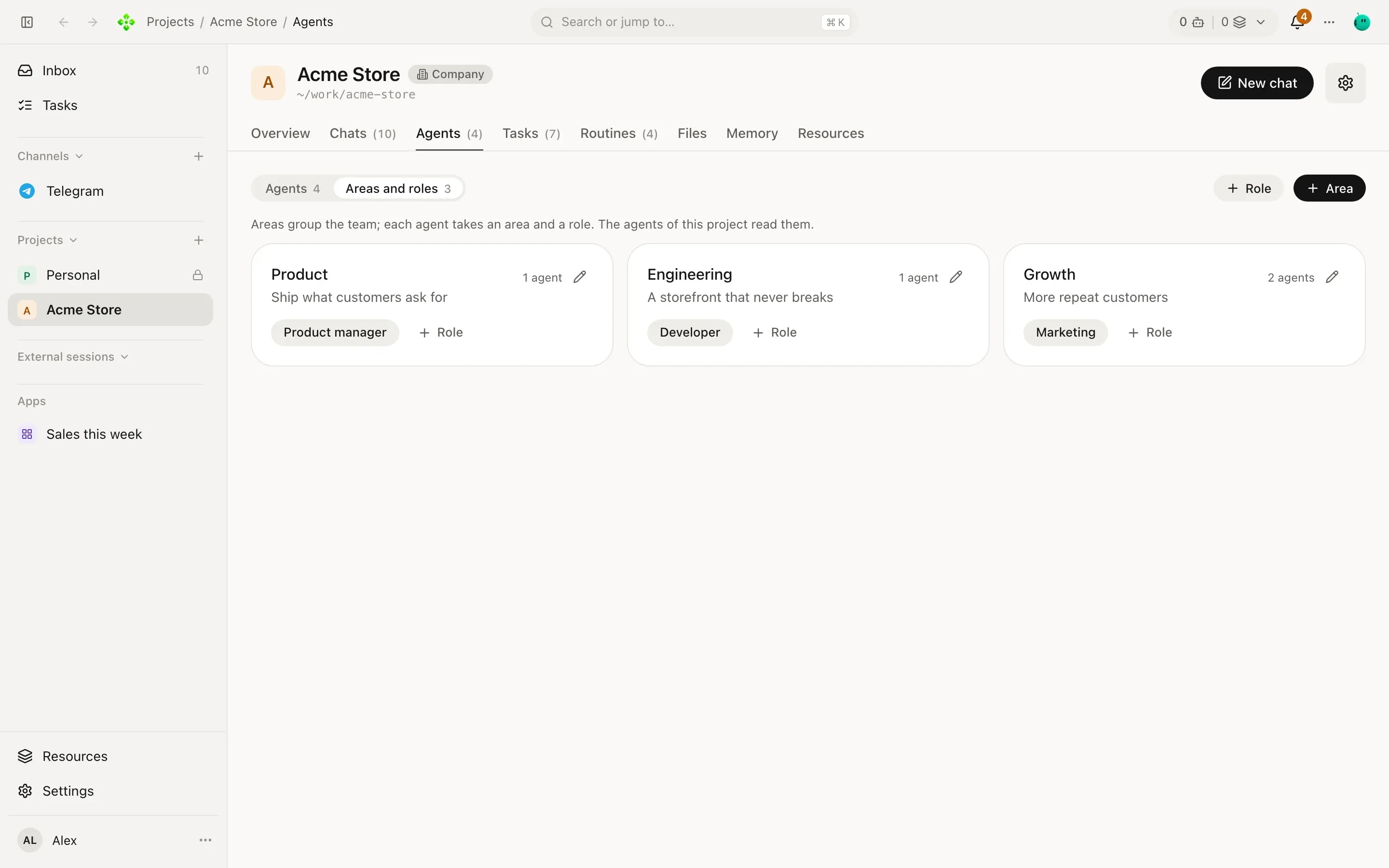The image size is (1389, 868).
Task: Click the lock icon beside Personal
Action: [x=197, y=275]
